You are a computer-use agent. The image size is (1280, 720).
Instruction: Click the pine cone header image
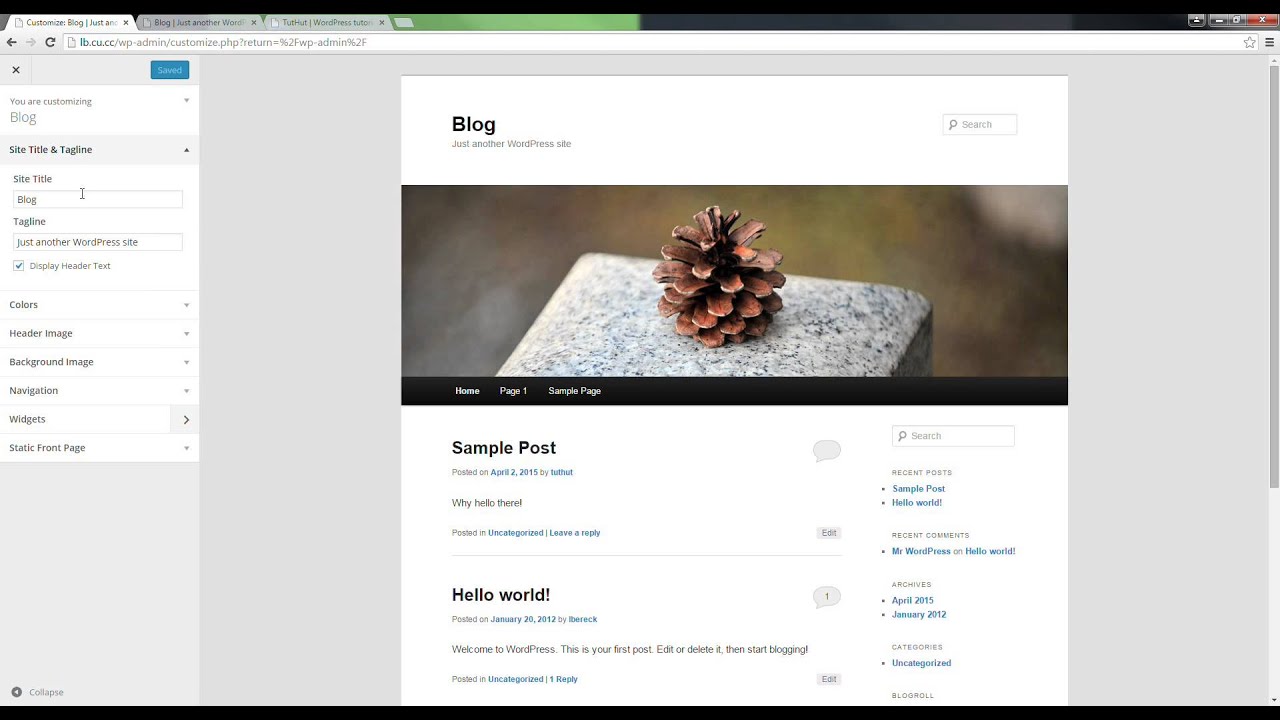(x=734, y=281)
